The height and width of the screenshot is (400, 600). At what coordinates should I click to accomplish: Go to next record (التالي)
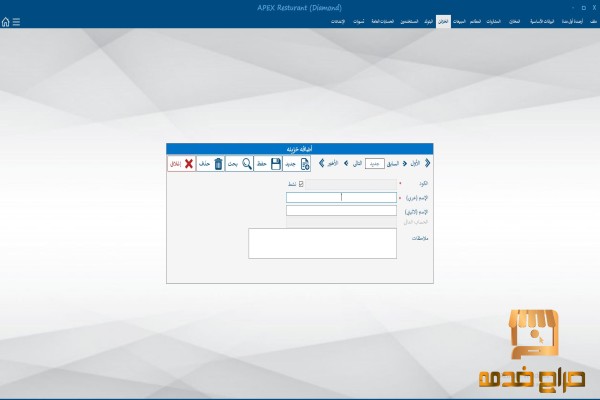coord(357,163)
